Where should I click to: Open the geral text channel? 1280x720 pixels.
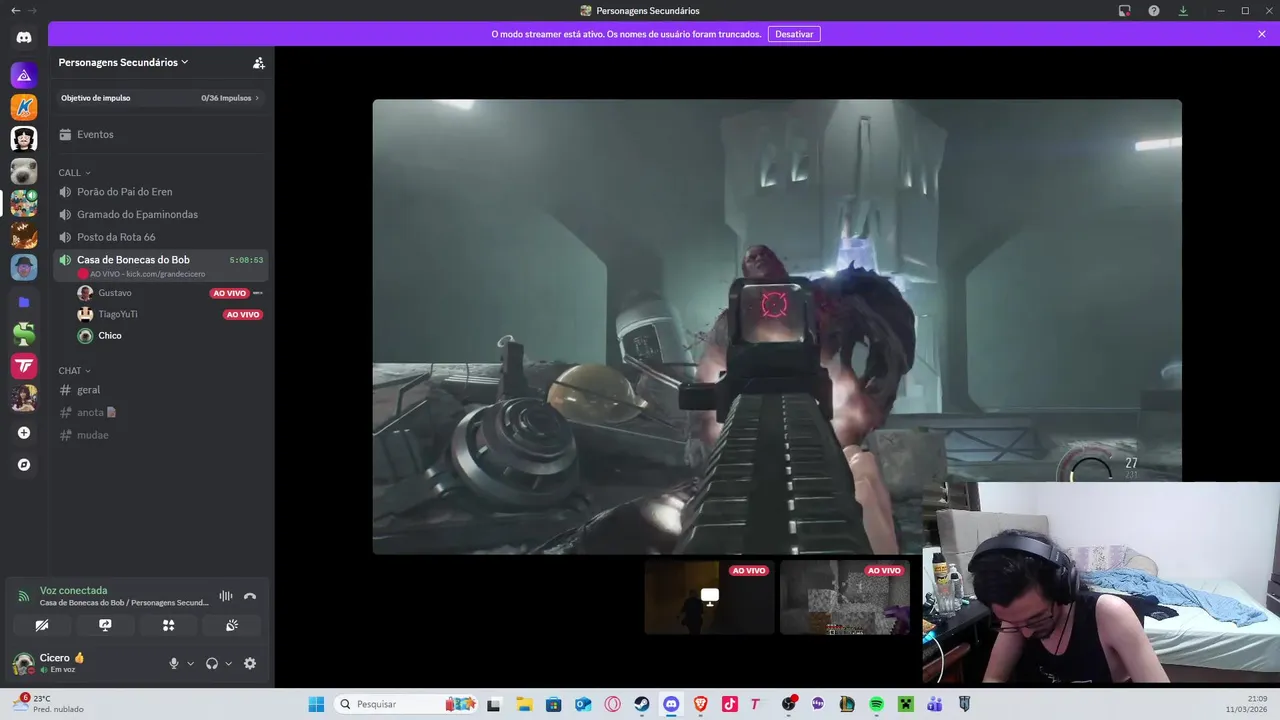tap(160, 390)
